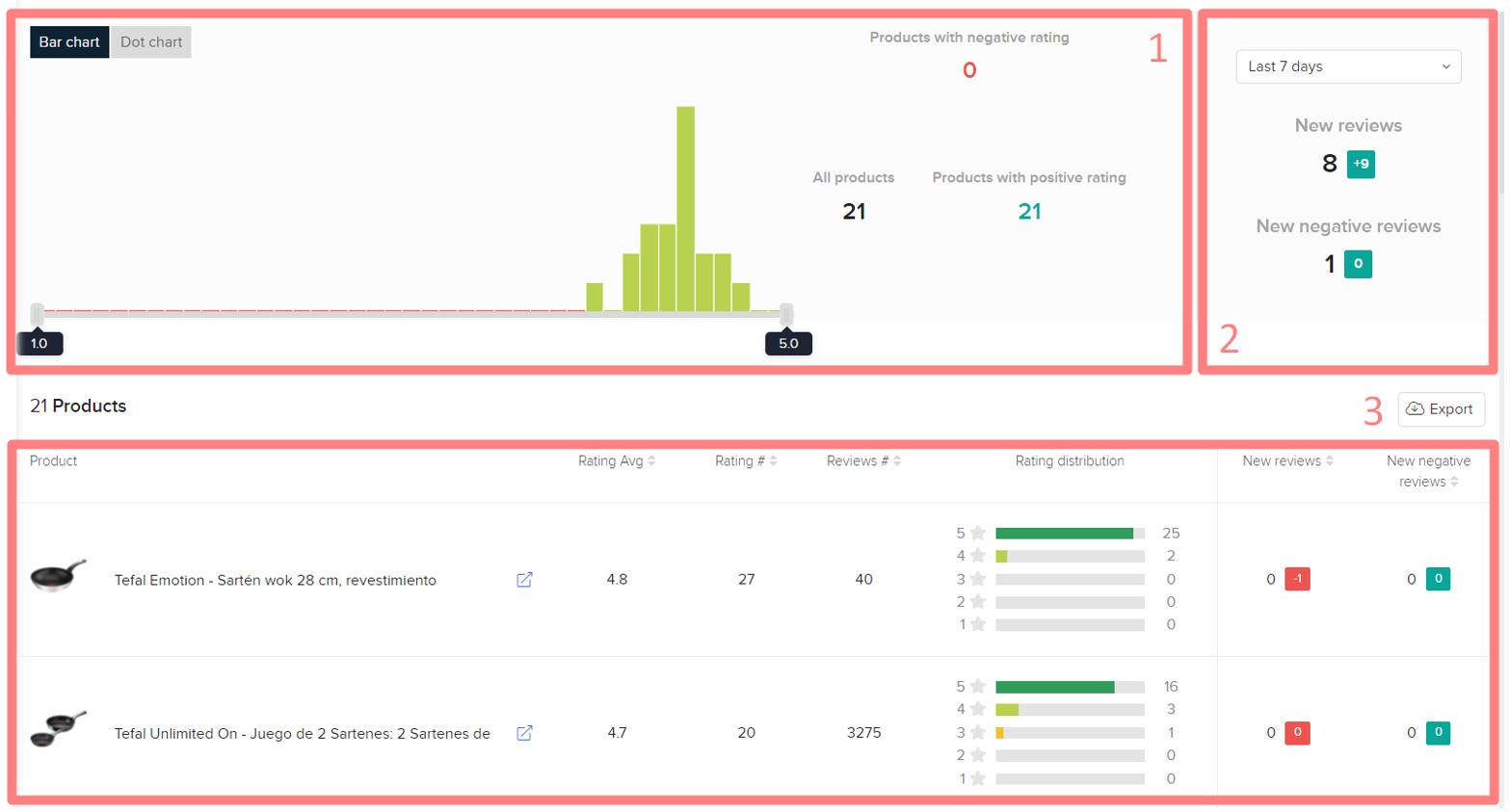
Task: Sort by Rating # column arrows
Action: (774, 461)
